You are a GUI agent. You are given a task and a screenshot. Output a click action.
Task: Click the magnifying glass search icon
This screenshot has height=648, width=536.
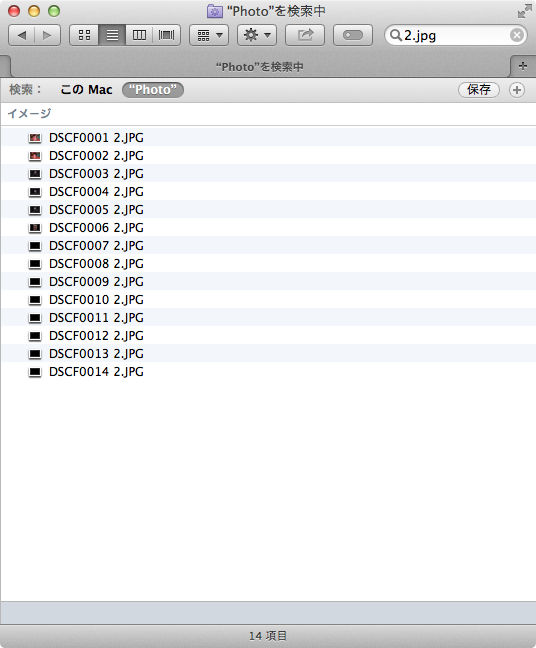(395, 36)
